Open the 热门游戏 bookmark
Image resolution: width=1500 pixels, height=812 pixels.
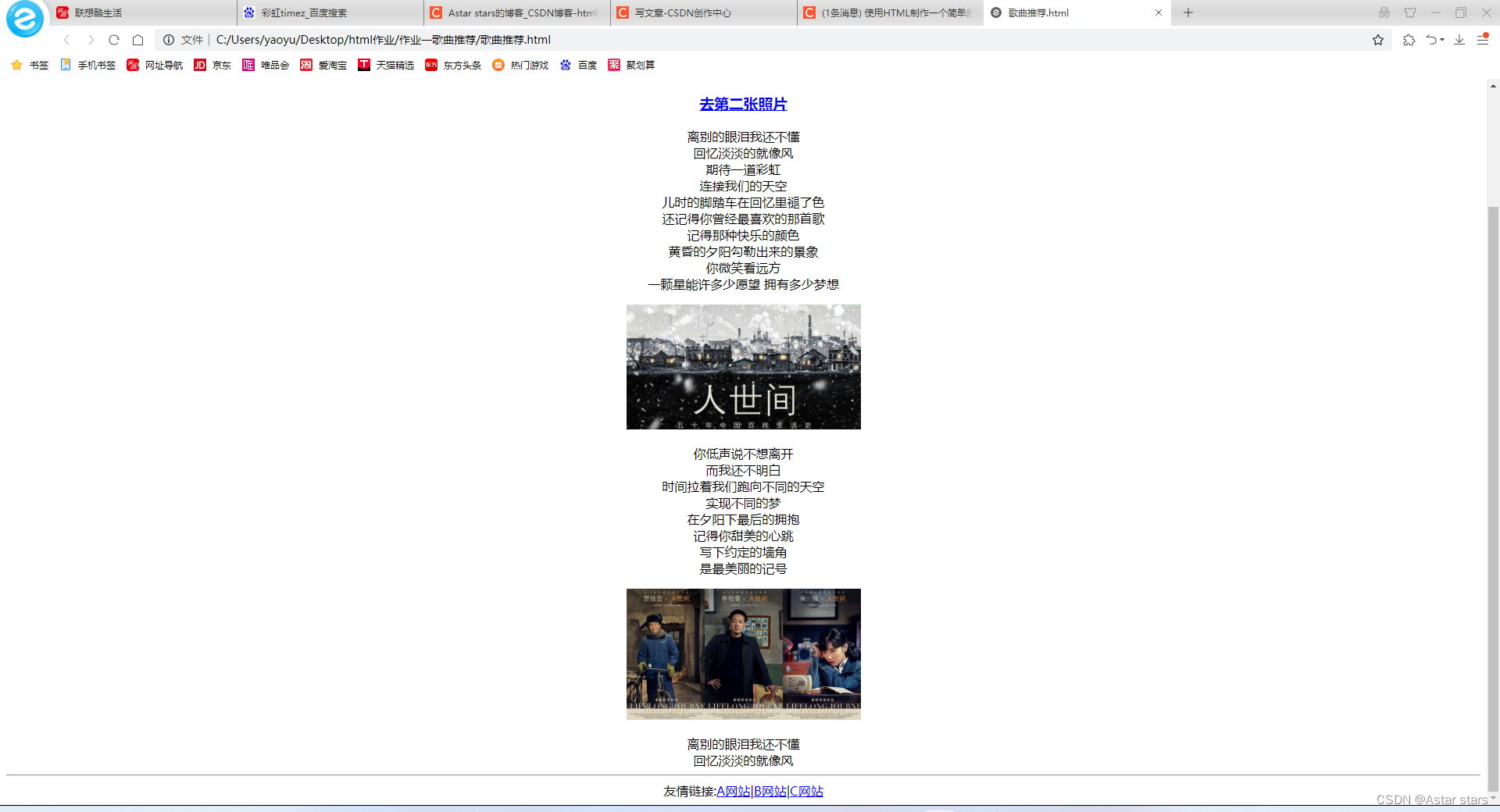click(x=520, y=66)
